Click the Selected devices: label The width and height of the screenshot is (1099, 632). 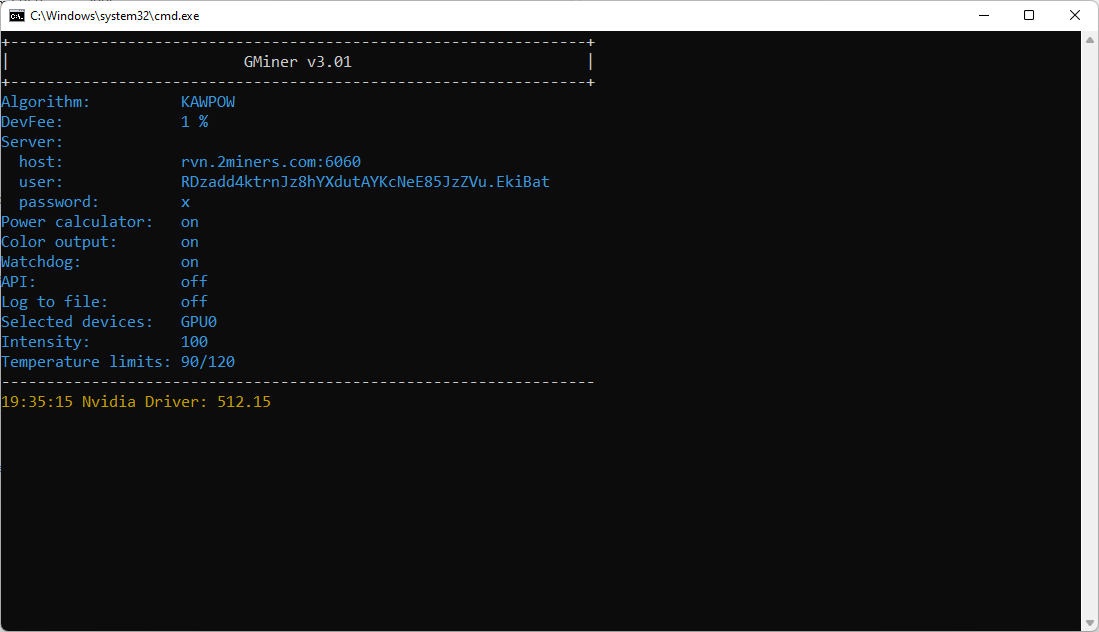77,322
